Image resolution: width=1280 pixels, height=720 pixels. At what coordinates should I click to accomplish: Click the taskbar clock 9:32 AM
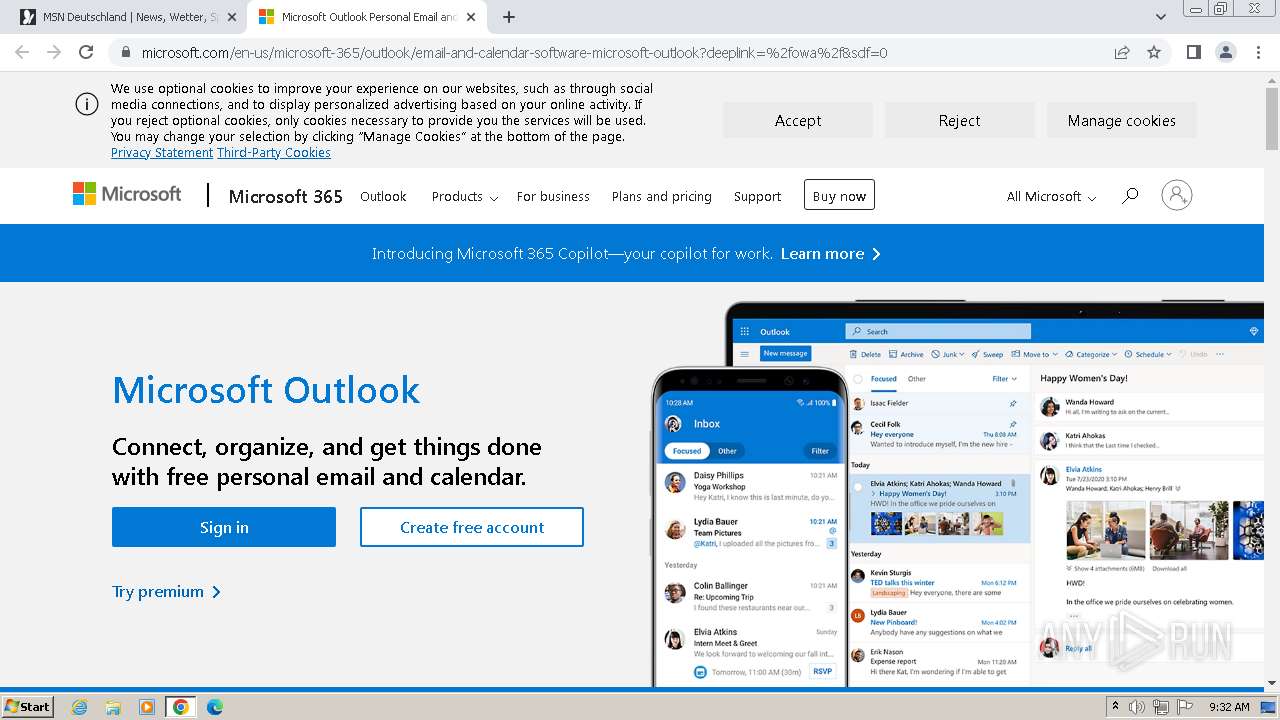[x=1229, y=707]
